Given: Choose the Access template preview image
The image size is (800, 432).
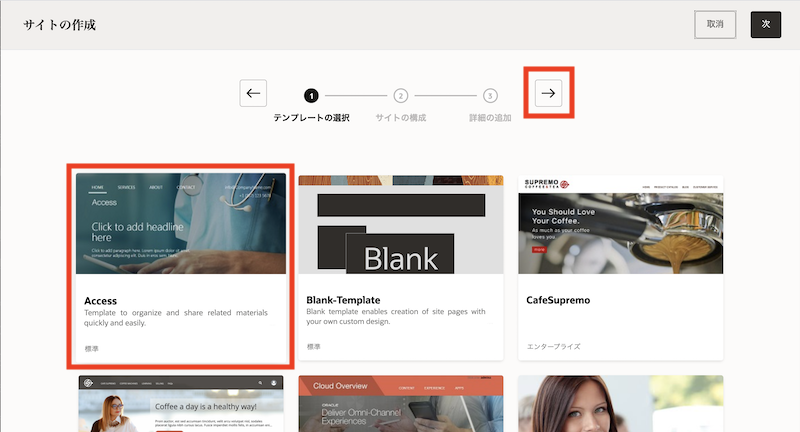Looking at the screenshot, I should (x=181, y=224).
